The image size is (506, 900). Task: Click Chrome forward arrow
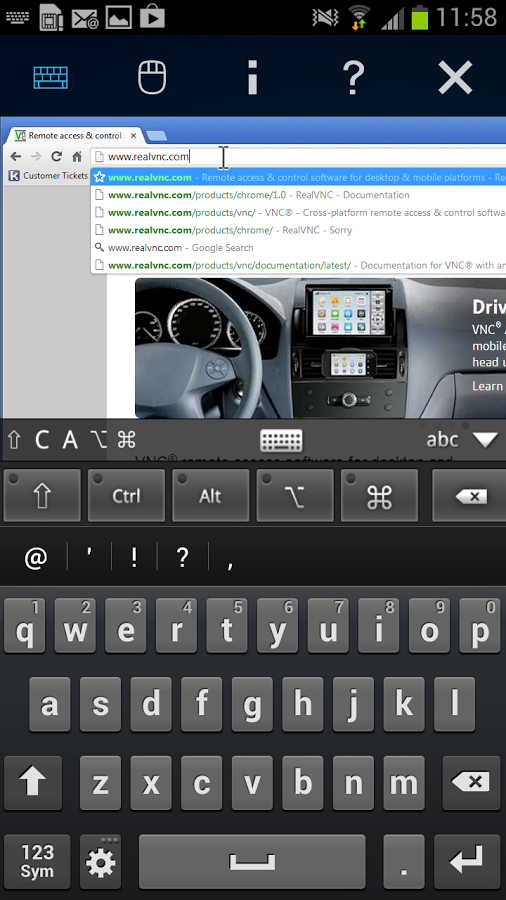click(x=36, y=156)
